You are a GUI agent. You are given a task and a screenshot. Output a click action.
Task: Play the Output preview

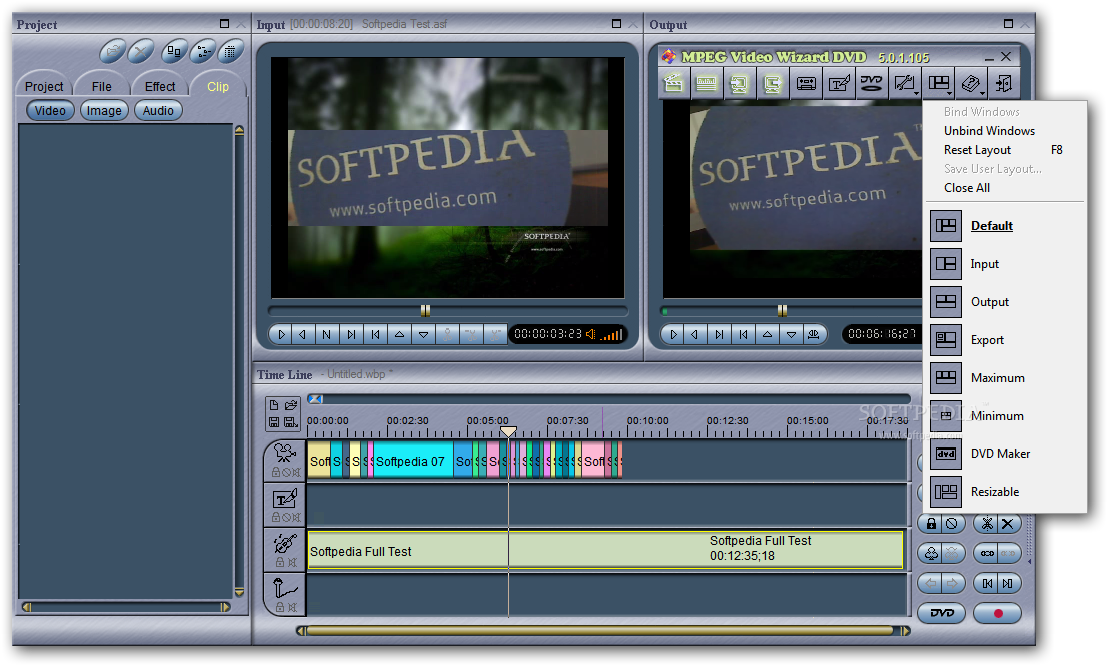click(x=673, y=334)
